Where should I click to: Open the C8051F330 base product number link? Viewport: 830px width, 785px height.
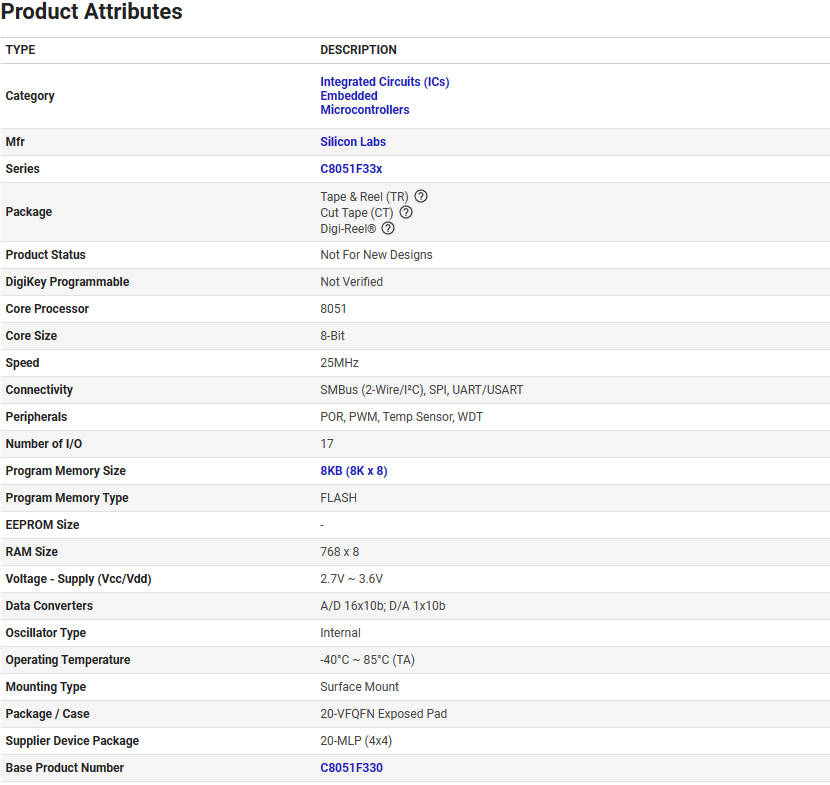pyautogui.click(x=351, y=768)
